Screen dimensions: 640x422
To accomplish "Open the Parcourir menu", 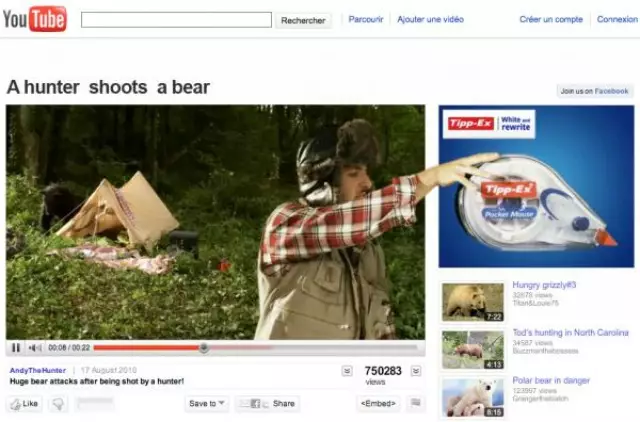I will tap(365, 19).
